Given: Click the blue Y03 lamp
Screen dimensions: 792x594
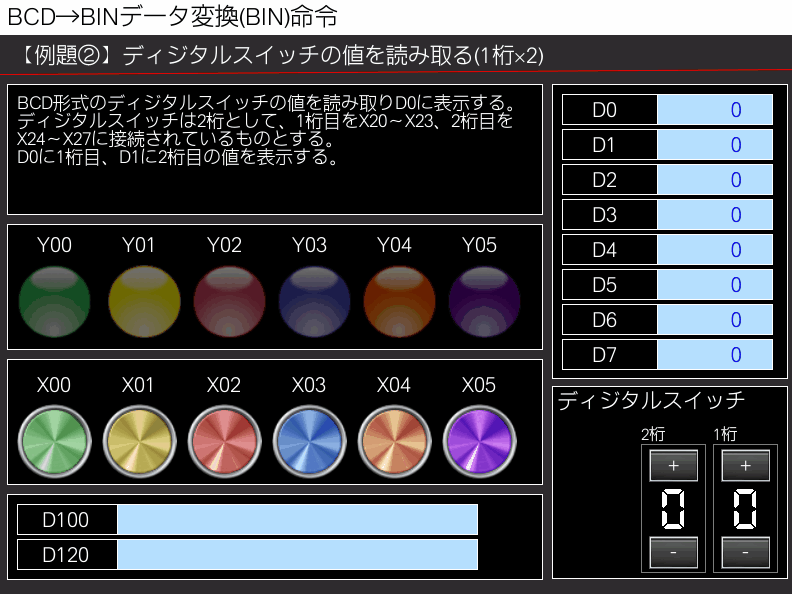Looking at the screenshot, I should pos(314,302).
